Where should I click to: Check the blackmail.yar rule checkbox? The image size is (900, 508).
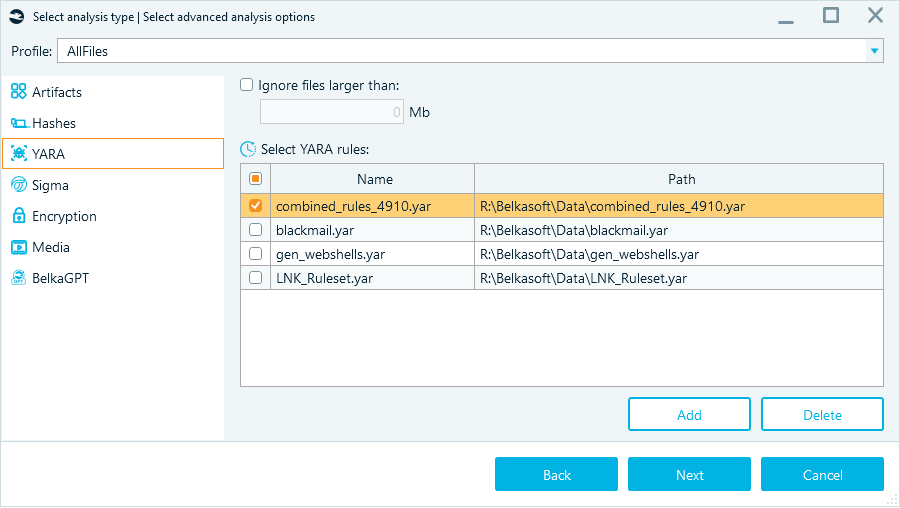point(255,230)
